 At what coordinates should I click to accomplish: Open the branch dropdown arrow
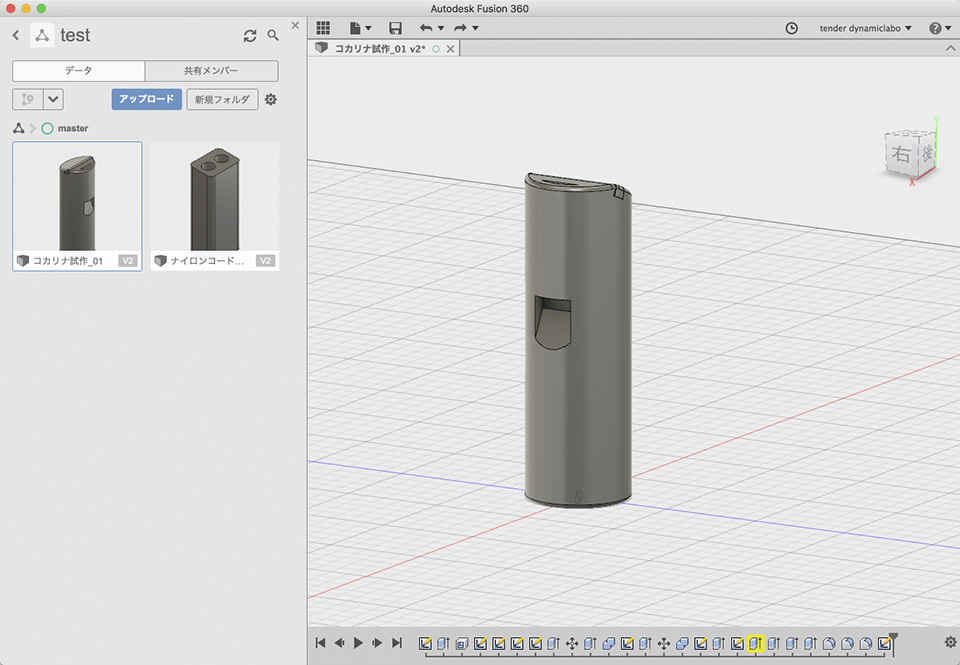click(53, 99)
